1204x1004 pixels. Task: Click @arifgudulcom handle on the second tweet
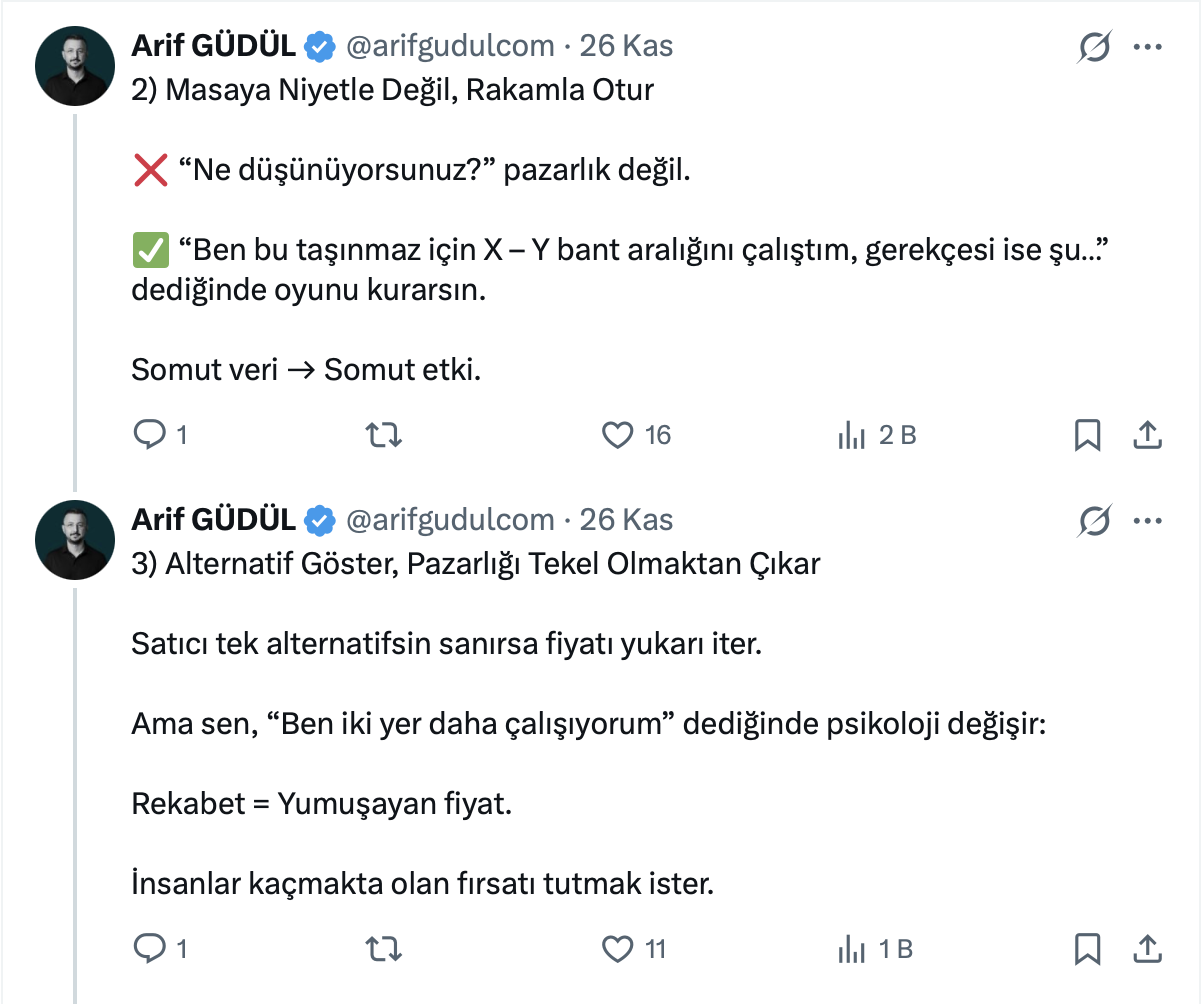point(449,520)
